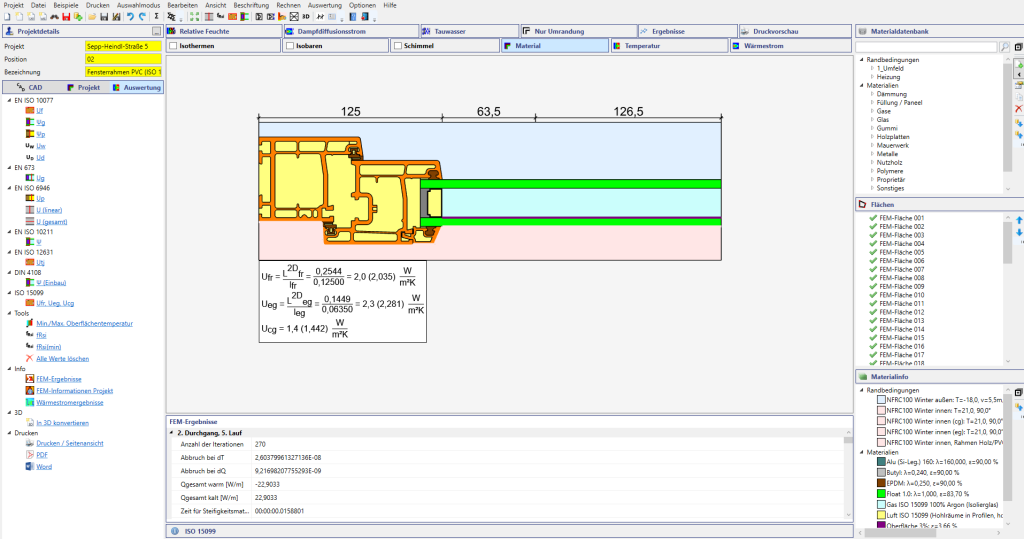Screen dimensions: 1024x539
Task: Click the fRsi(min) link under Tools
Action: point(48,347)
